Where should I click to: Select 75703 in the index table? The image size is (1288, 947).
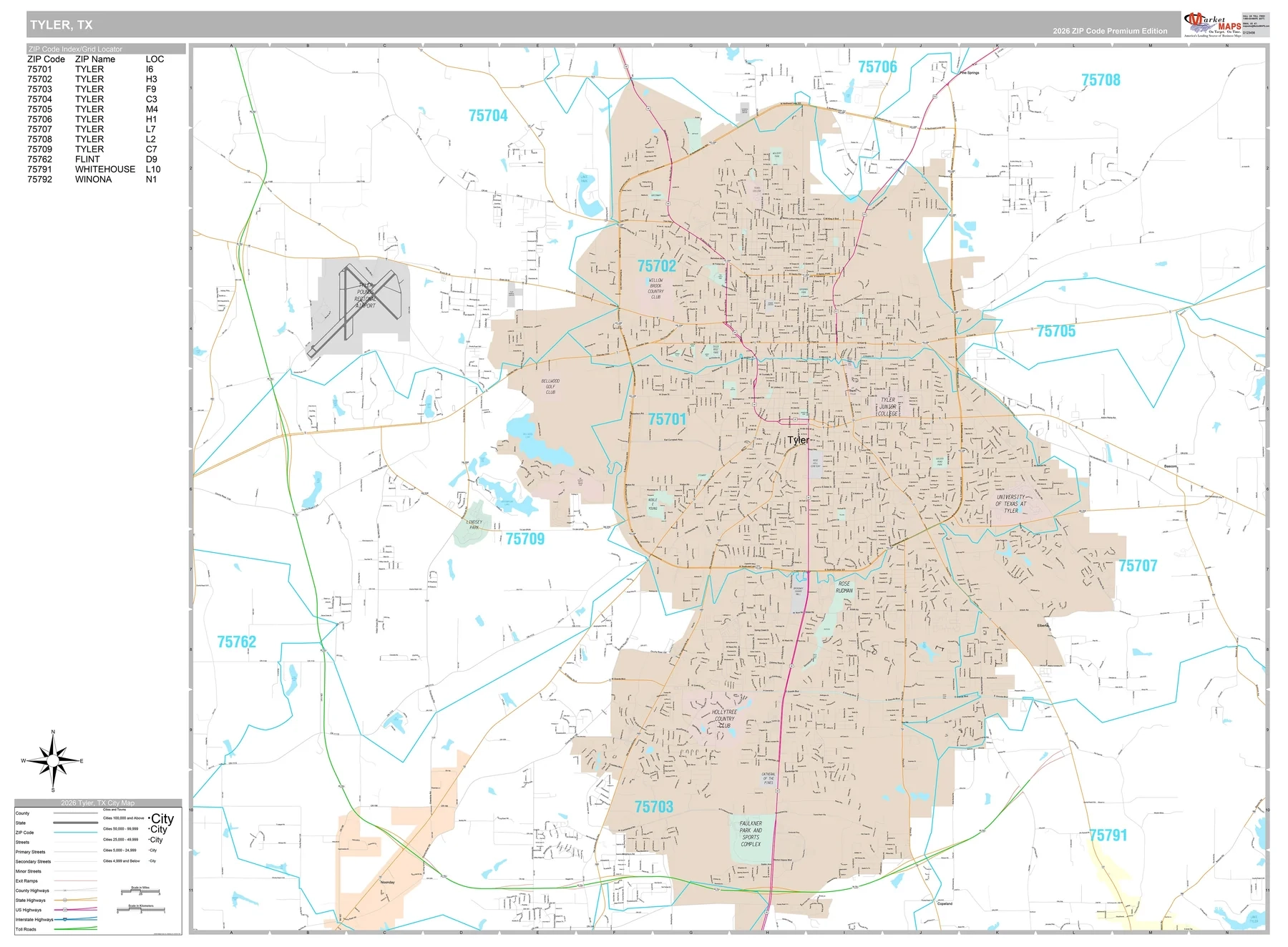tap(39, 89)
